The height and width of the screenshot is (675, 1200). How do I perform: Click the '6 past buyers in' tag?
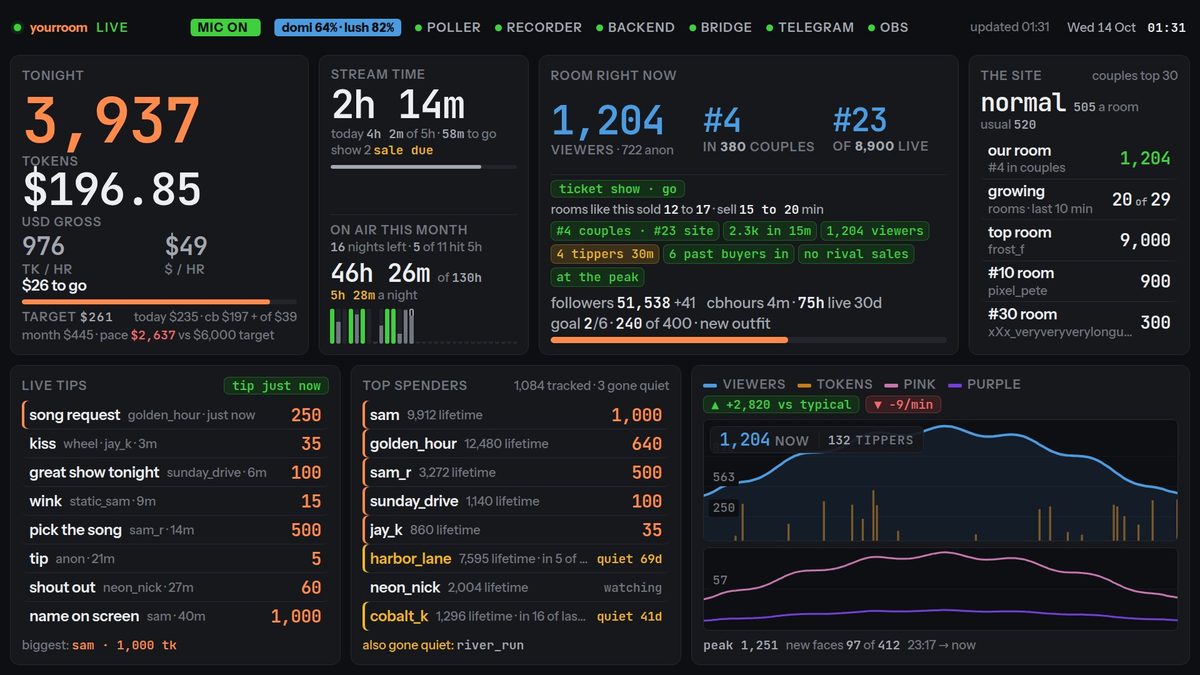(728, 254)
